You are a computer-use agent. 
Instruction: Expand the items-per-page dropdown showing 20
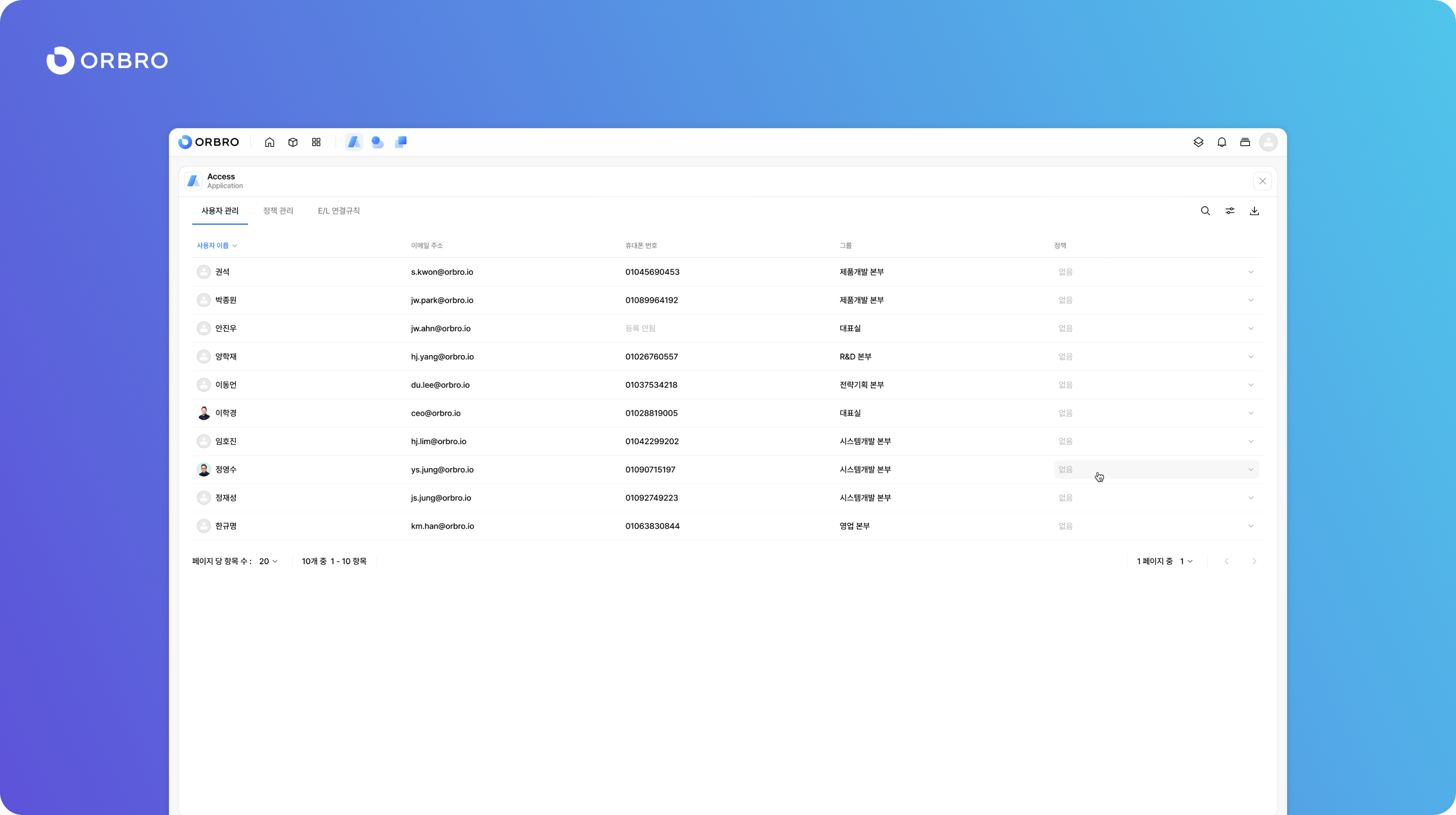coord(268,561)
